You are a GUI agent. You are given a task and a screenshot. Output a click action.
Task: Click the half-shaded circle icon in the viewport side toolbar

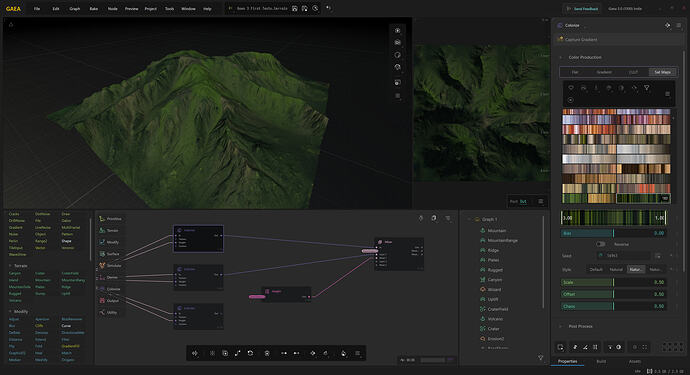[397, 55]
